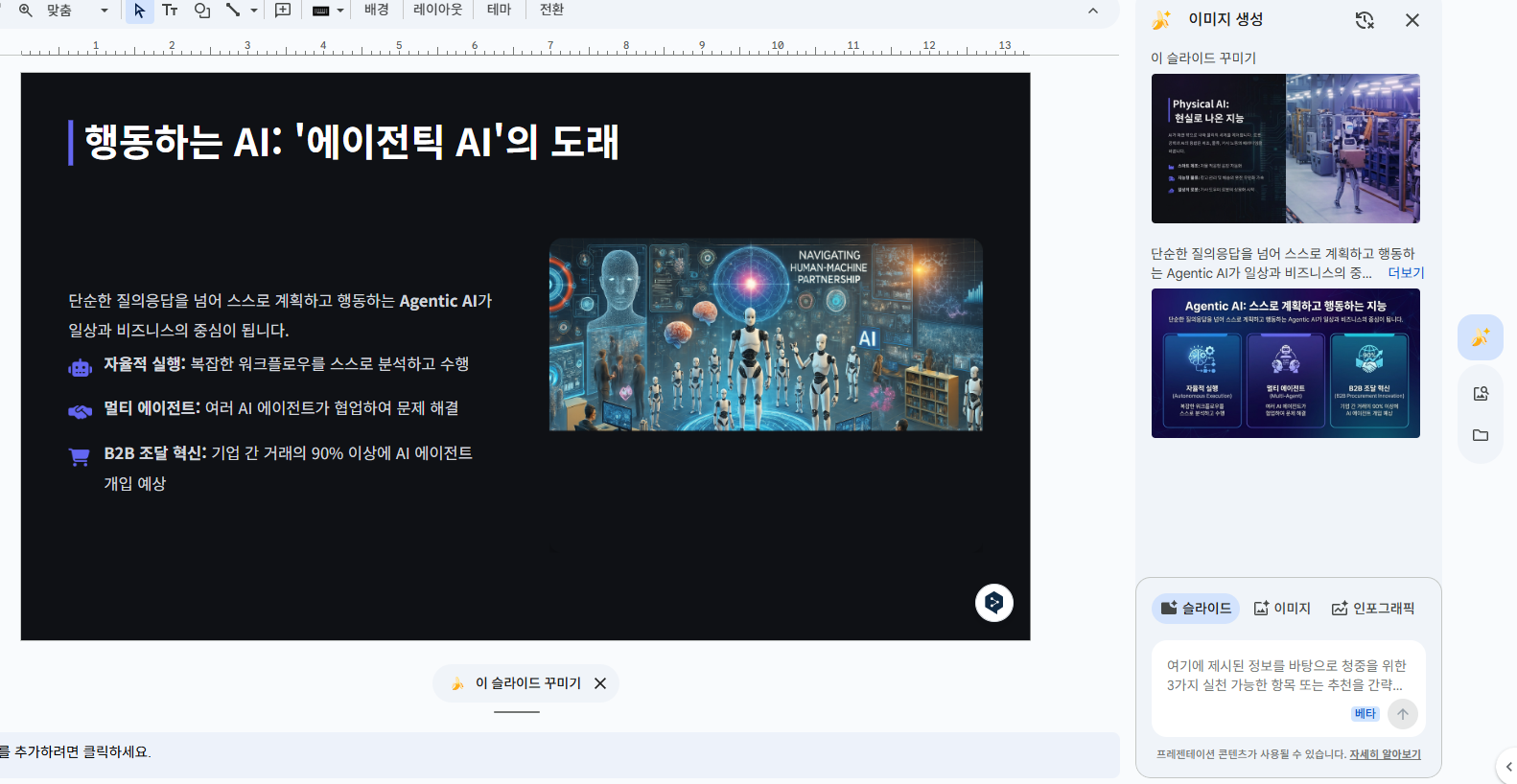Click the robot icon beside 자율적 실행

click(80, 367)
